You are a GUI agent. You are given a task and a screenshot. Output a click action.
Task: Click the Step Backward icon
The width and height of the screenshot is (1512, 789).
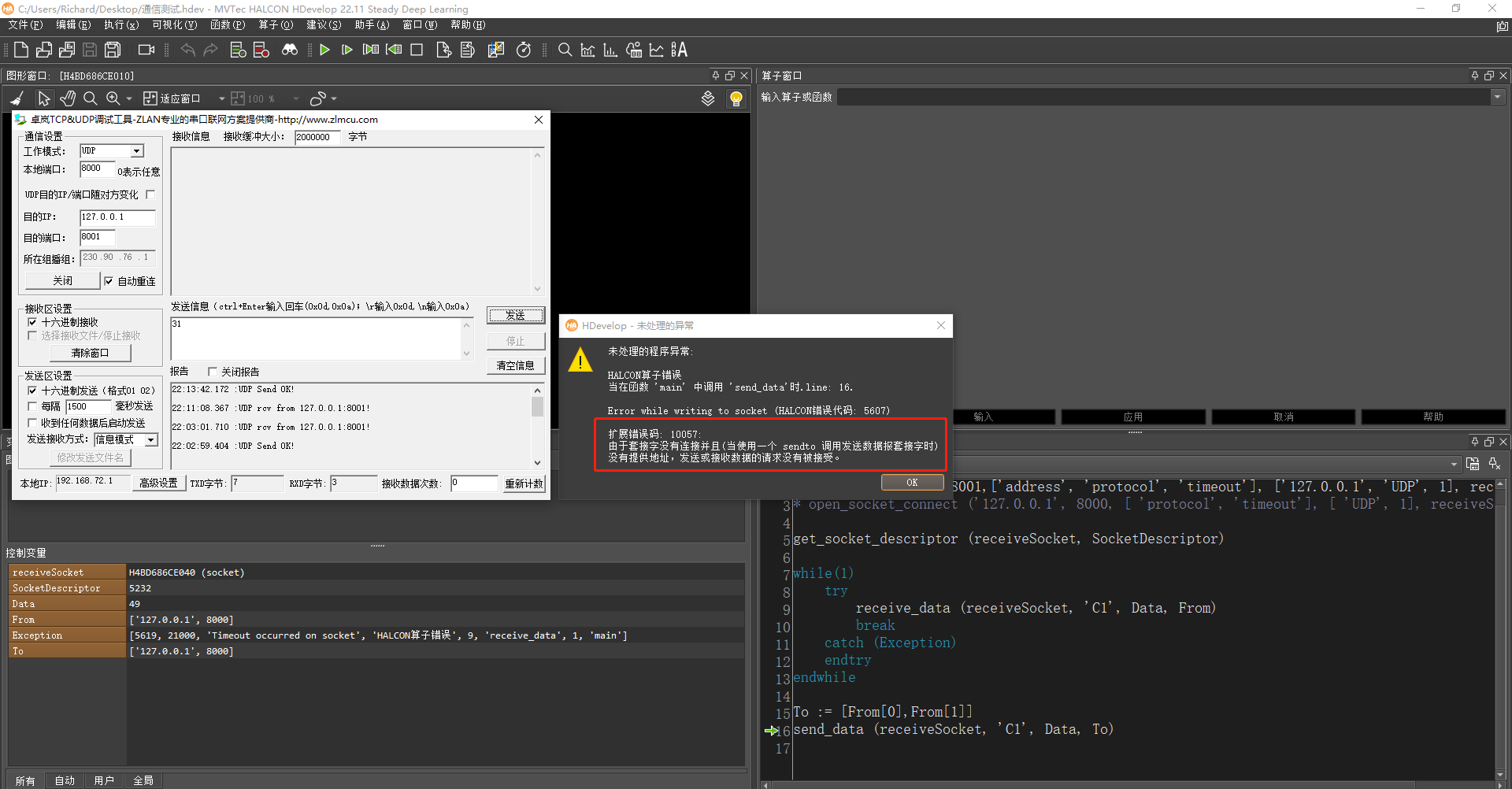(394, 50)
